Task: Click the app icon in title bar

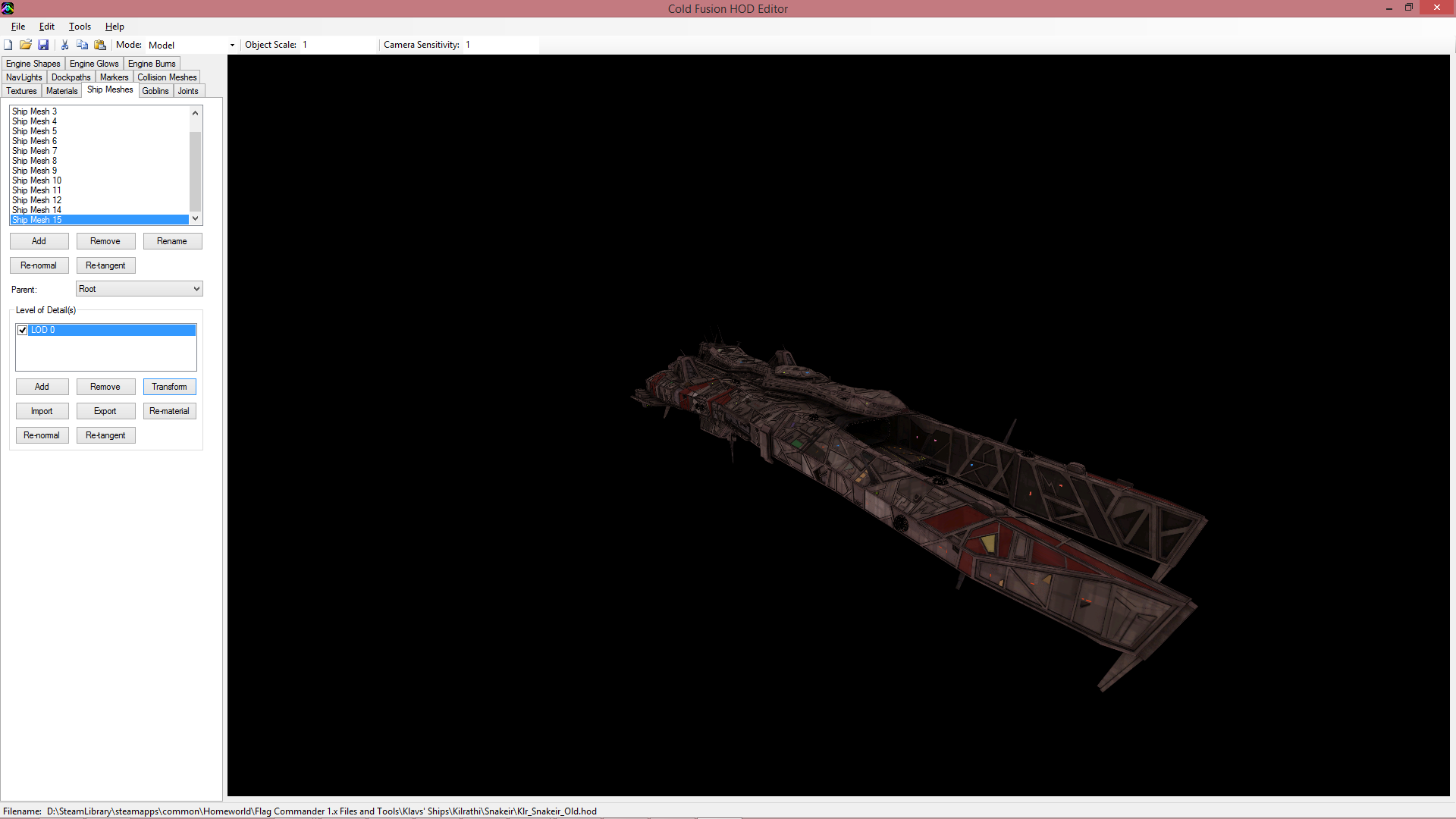Action: [8, 8]
